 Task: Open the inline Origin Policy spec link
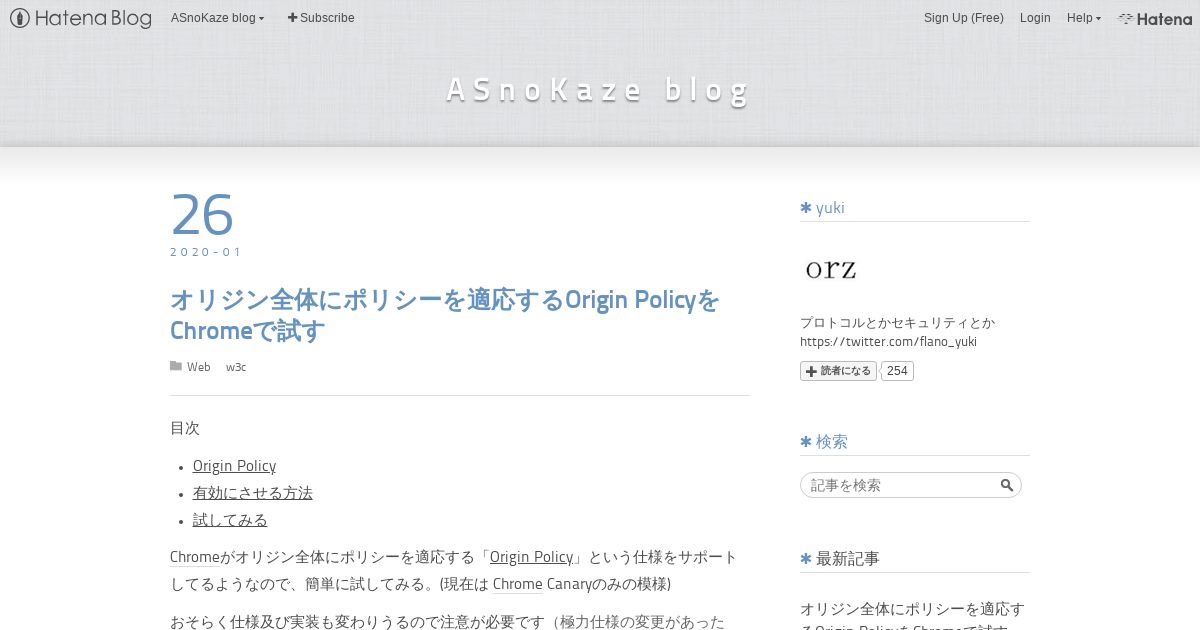pos(531,557)
